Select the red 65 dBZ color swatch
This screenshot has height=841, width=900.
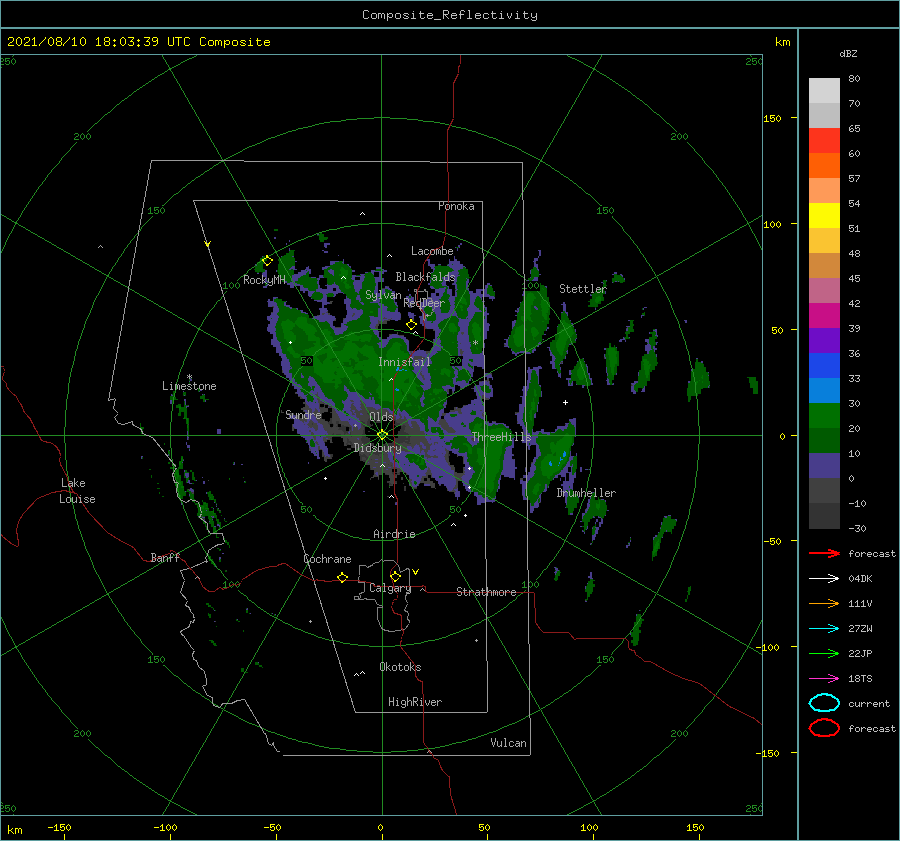pyautogui.click(x=824, y=140)
